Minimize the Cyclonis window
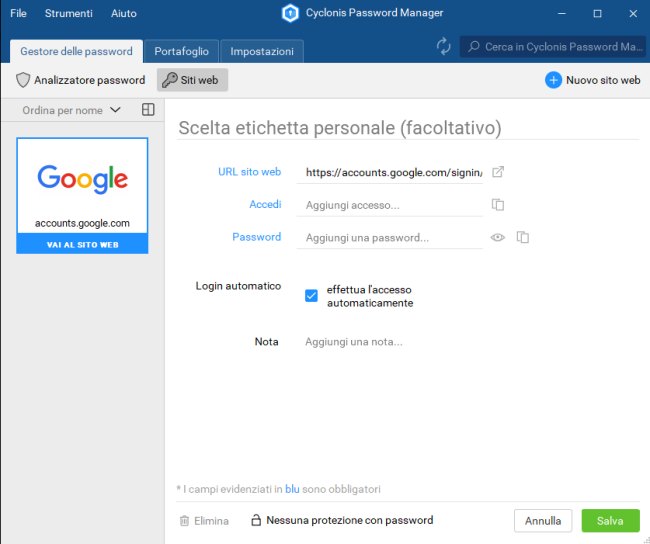Screen dimensions: 650x544 click(562, 13)
